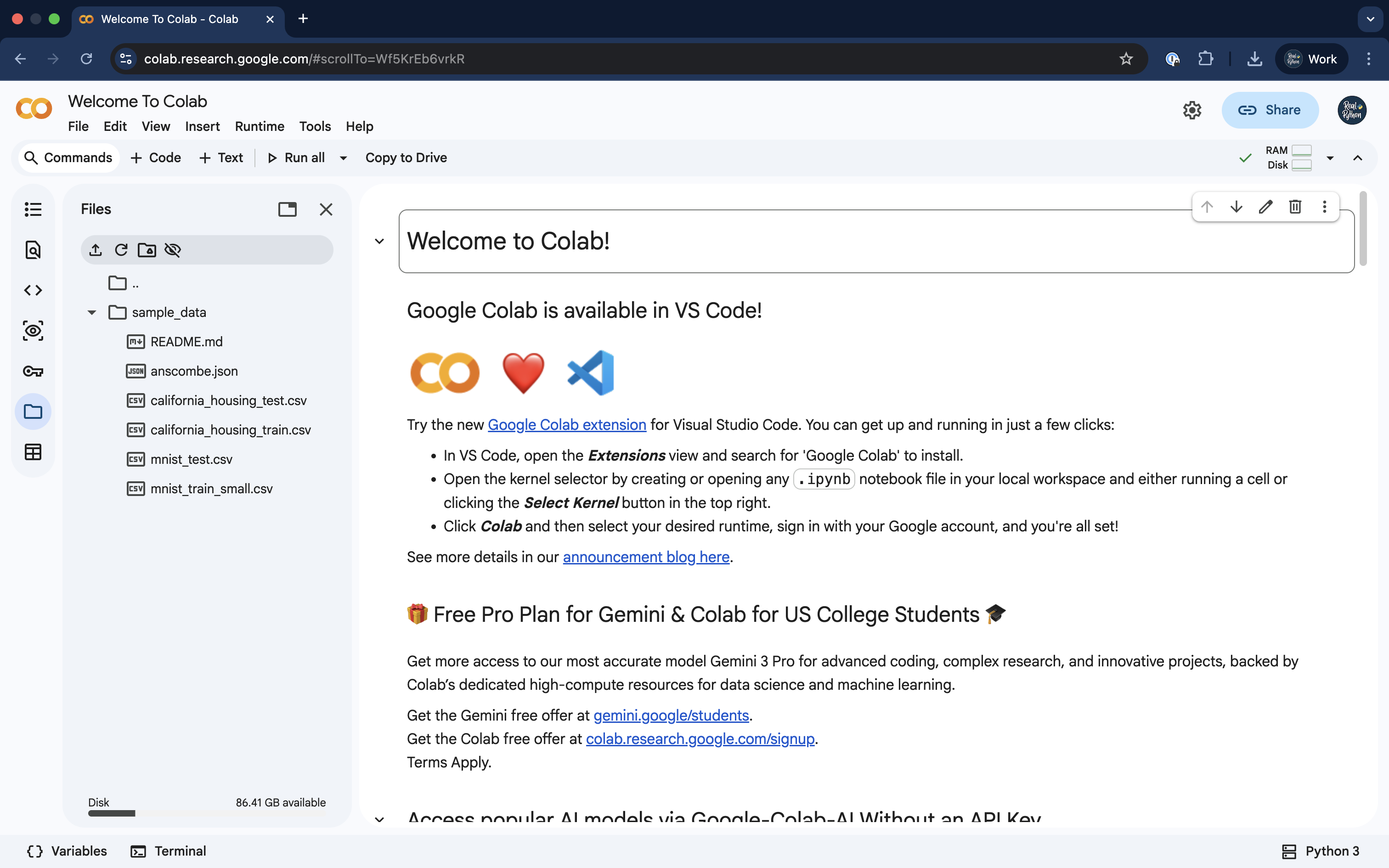Open the Code snippets sidebar icon

pyautogui.click(x=33, y=290)
